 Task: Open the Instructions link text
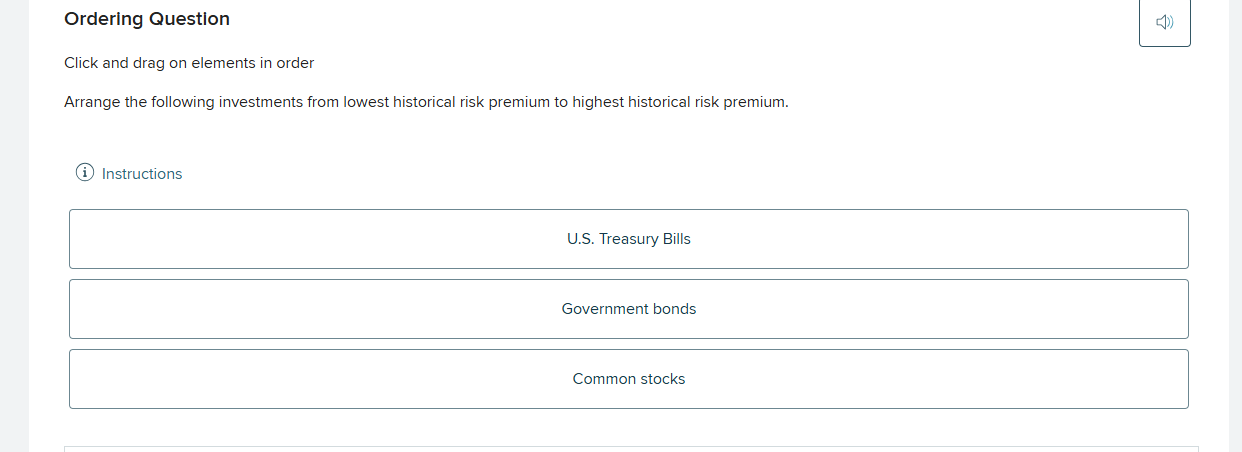coord(142,174)
